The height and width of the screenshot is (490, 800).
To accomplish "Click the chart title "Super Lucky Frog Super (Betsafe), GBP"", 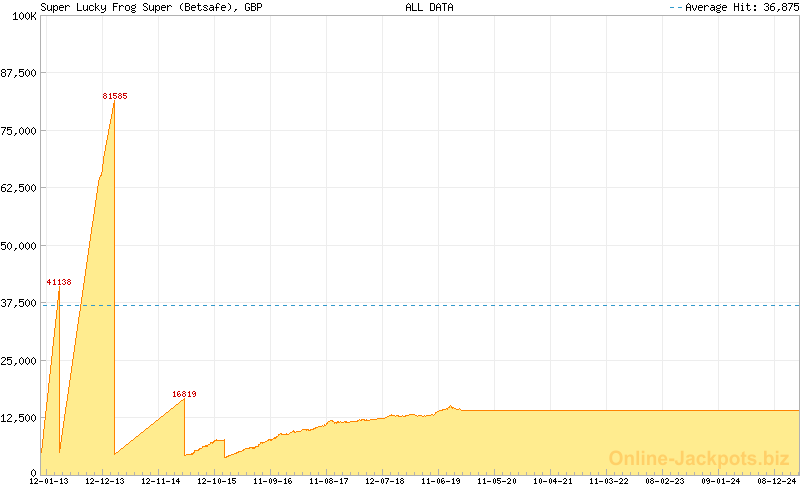I will click(x=151, y=7).
